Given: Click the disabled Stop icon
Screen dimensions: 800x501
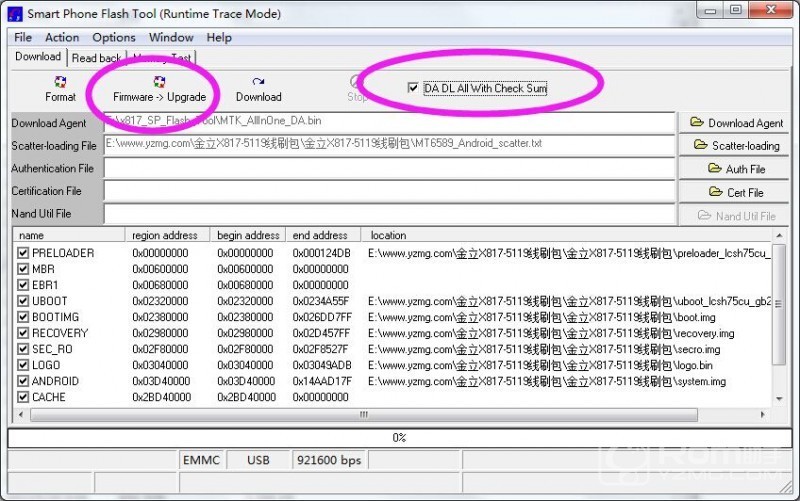Looking at the screenshot, I should (x=356, y=82).
